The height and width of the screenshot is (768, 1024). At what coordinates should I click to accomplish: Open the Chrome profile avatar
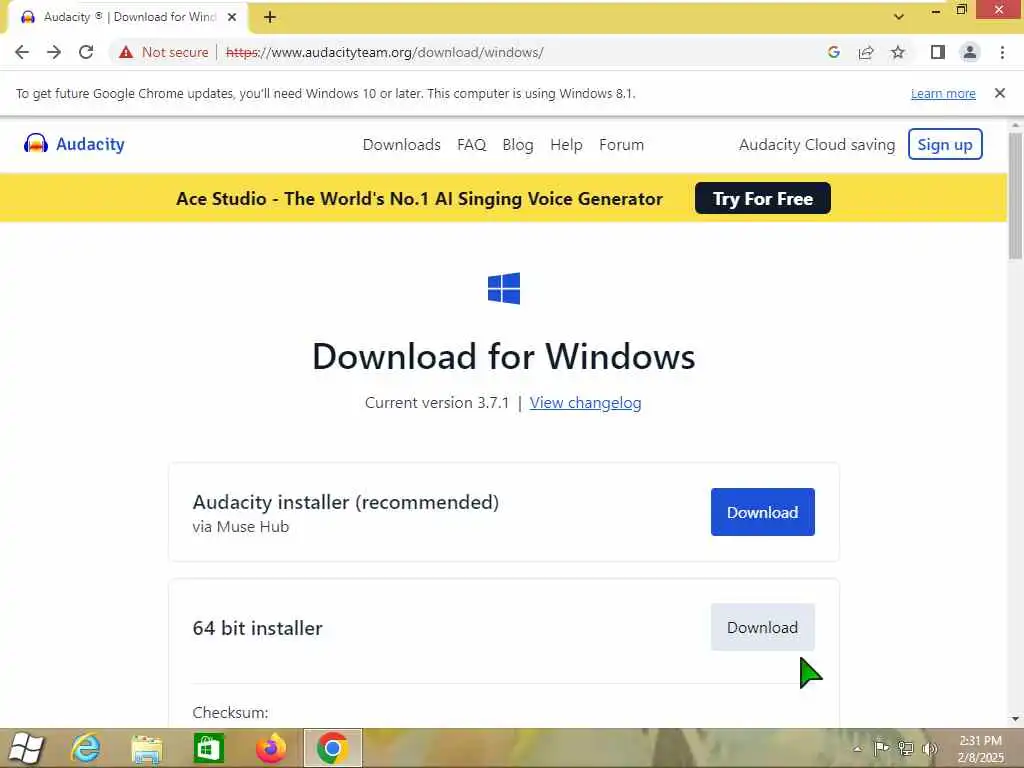pyautogui.click(x=970, y=52)
